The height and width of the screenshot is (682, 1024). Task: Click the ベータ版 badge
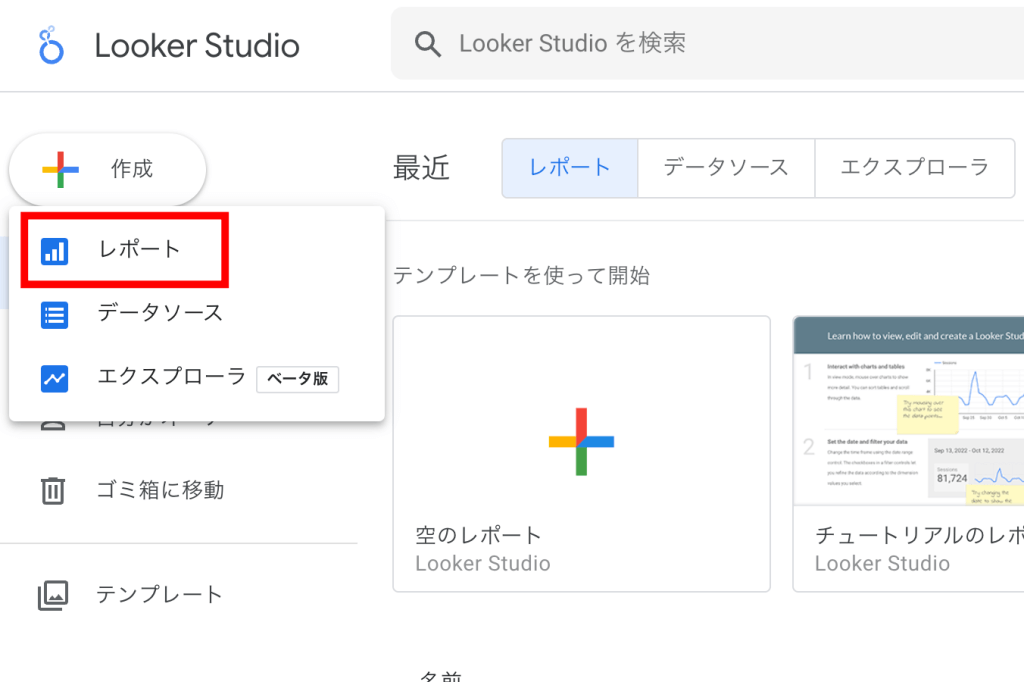pyautogui.click(x=298, y=379)
